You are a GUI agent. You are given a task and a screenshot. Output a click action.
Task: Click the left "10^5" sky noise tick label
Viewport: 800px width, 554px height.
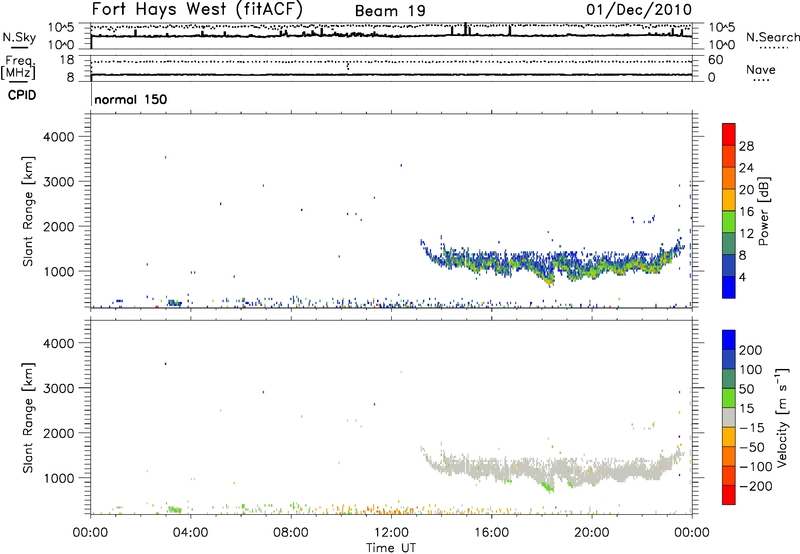pyautogui.click(x=61, y=27)
